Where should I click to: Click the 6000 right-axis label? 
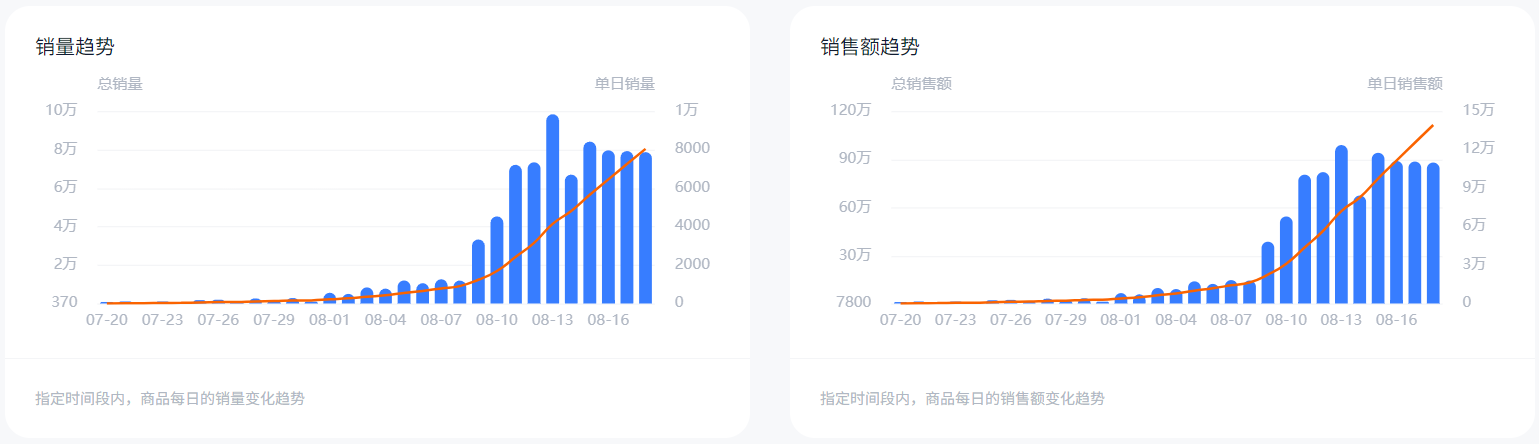click(x=691, y=187)
